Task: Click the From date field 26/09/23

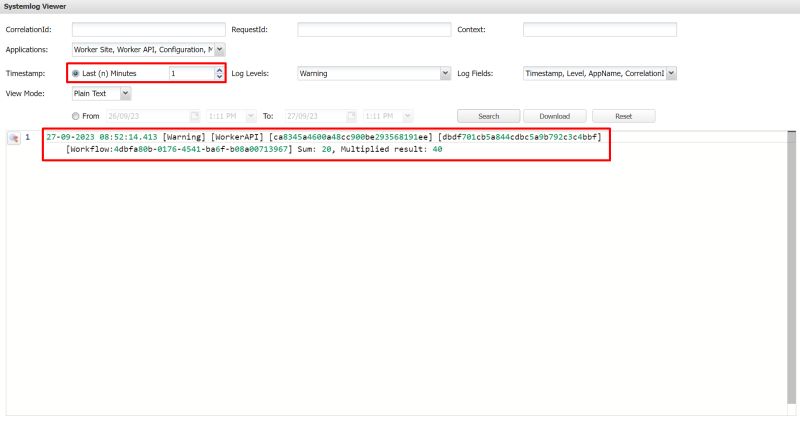Action: click(x=148, y=116)
